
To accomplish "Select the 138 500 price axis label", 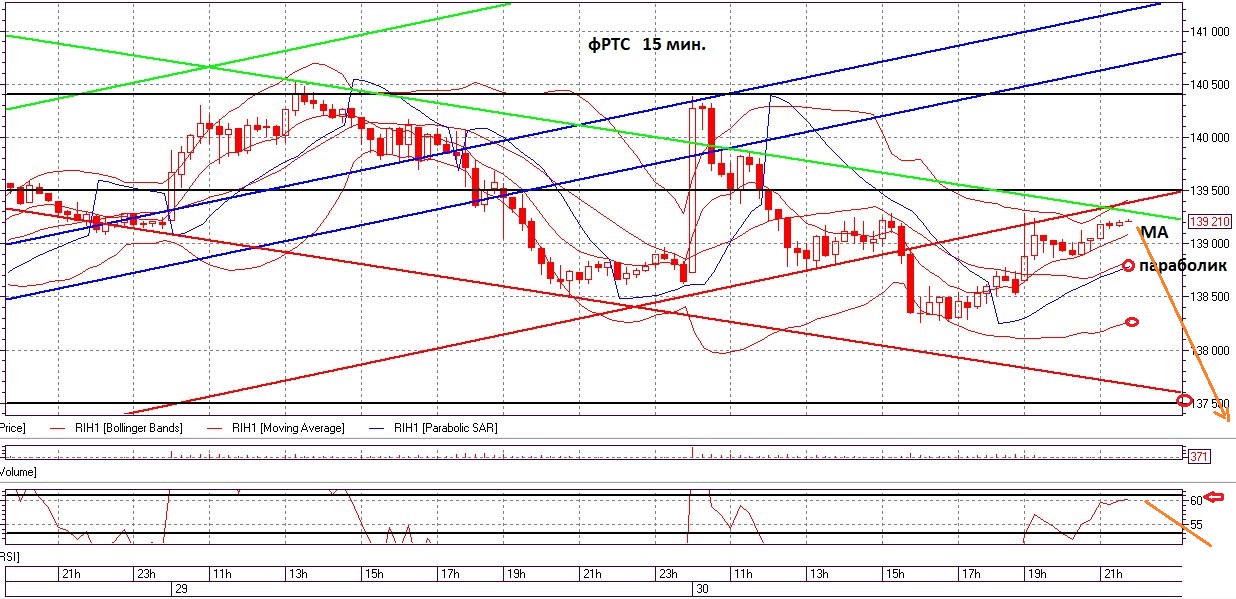I will [x=1210, y=297].
